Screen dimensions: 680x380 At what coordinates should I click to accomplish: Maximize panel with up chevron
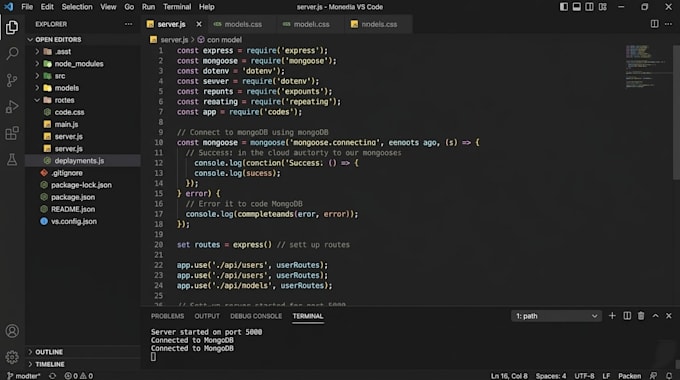coord(655,316)
